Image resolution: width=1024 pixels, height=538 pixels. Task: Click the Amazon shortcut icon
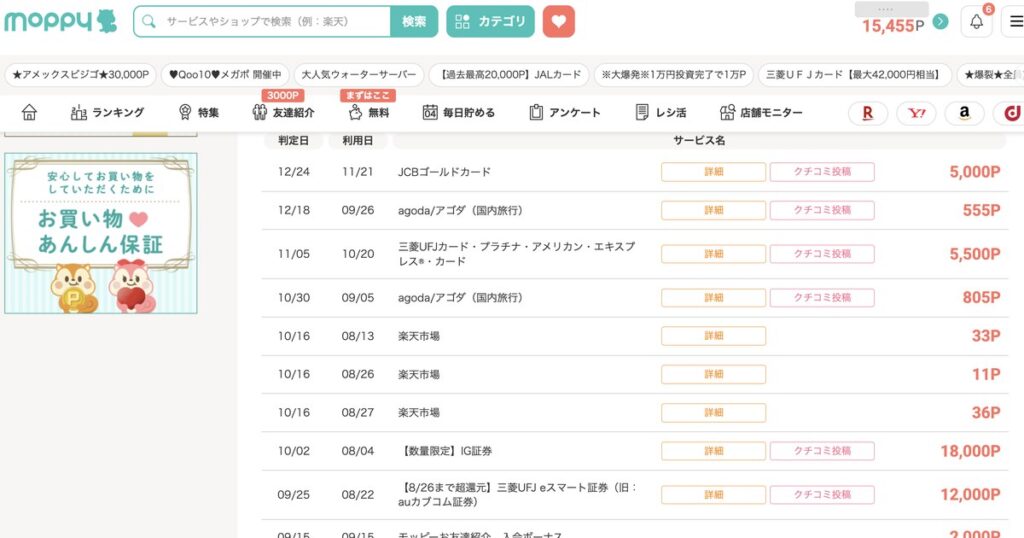point(965,114)
